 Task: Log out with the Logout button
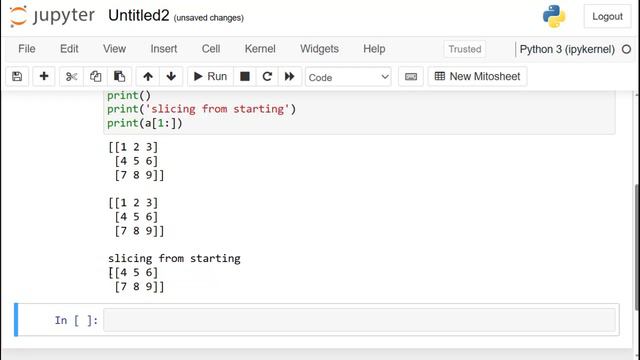607,17
